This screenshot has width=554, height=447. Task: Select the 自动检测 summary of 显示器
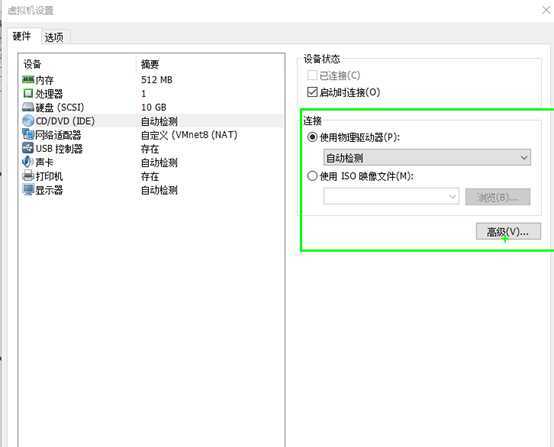pyautogui.click(x=159, y=190)
